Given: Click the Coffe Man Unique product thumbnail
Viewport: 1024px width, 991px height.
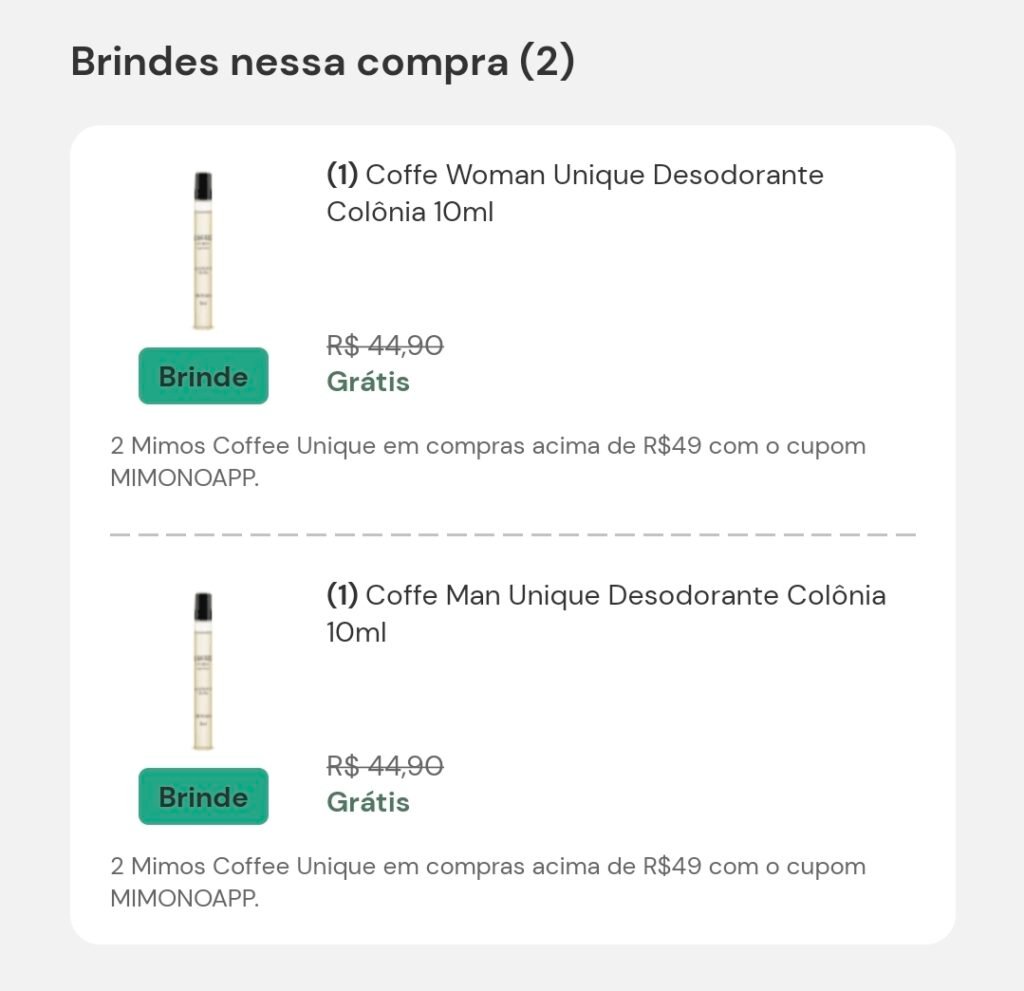Looking at the screenshot, I should (203, 672).
